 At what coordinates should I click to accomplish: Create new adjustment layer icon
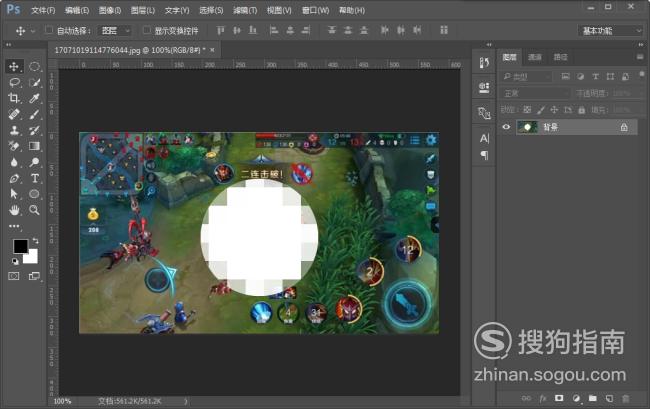pos(576,398)
